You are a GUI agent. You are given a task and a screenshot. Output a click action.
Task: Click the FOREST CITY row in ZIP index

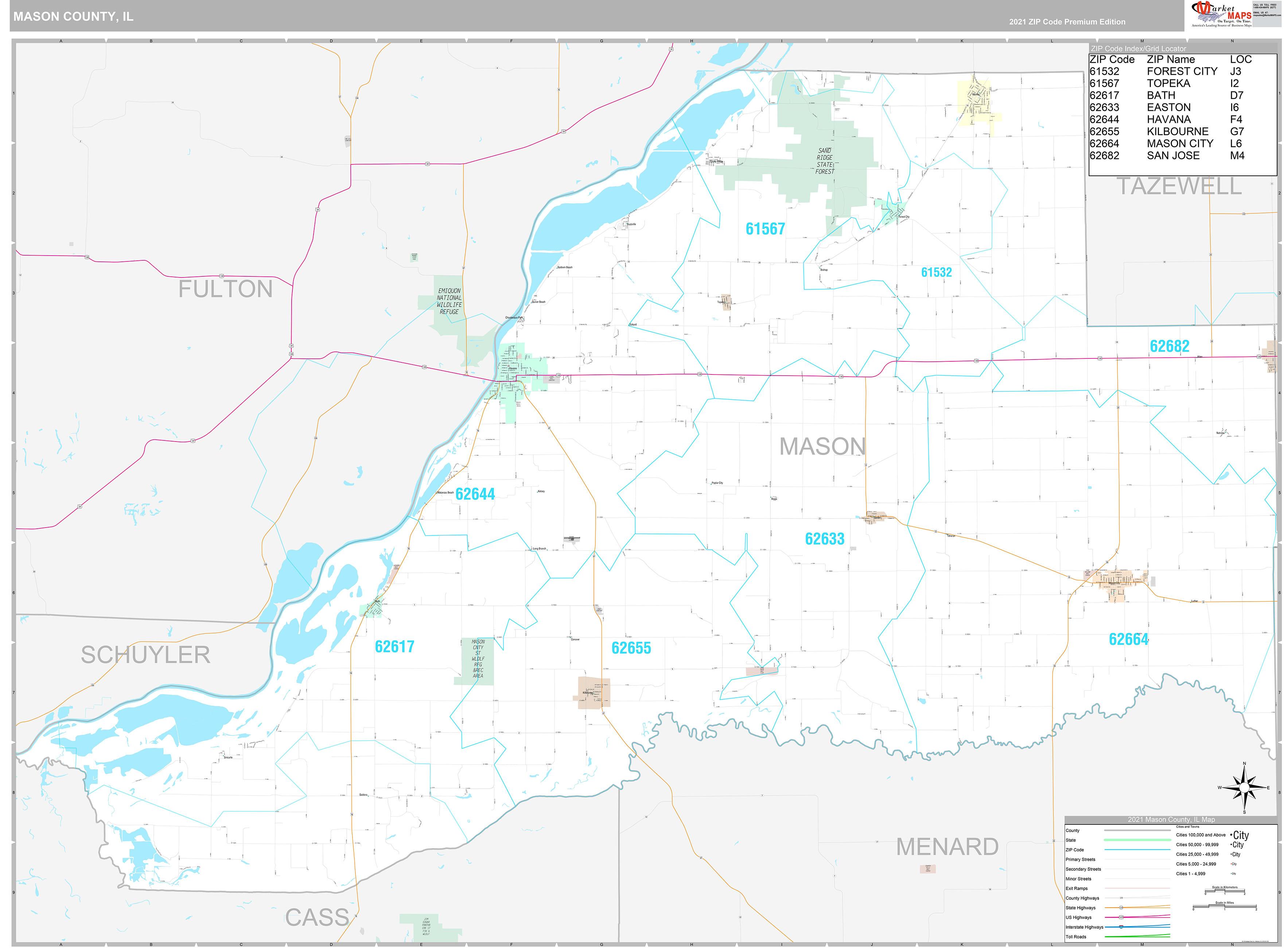click(1181, 71)
